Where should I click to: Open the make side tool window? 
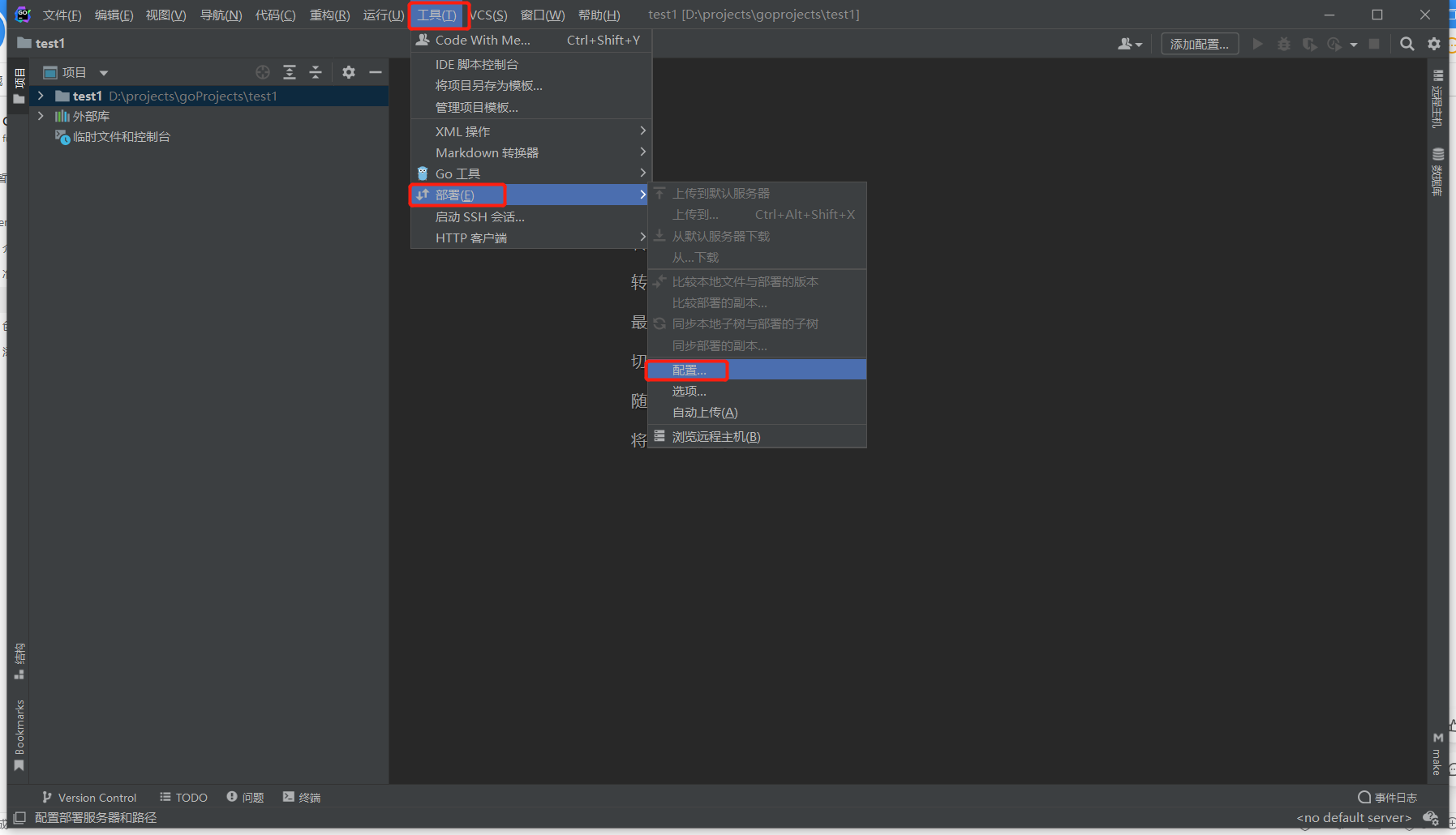pyautogui.click(x=1437, y=754)
